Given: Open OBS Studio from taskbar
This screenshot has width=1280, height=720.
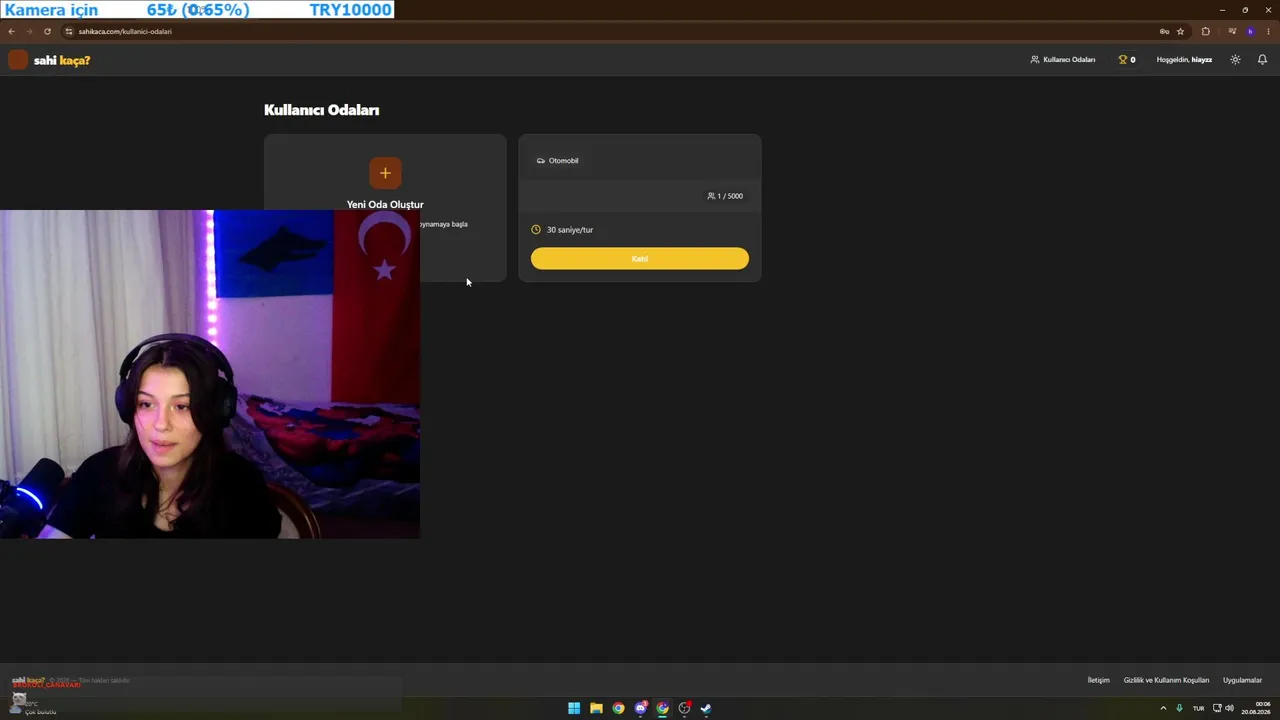Looking at the screenshot, I should [684, 708].
